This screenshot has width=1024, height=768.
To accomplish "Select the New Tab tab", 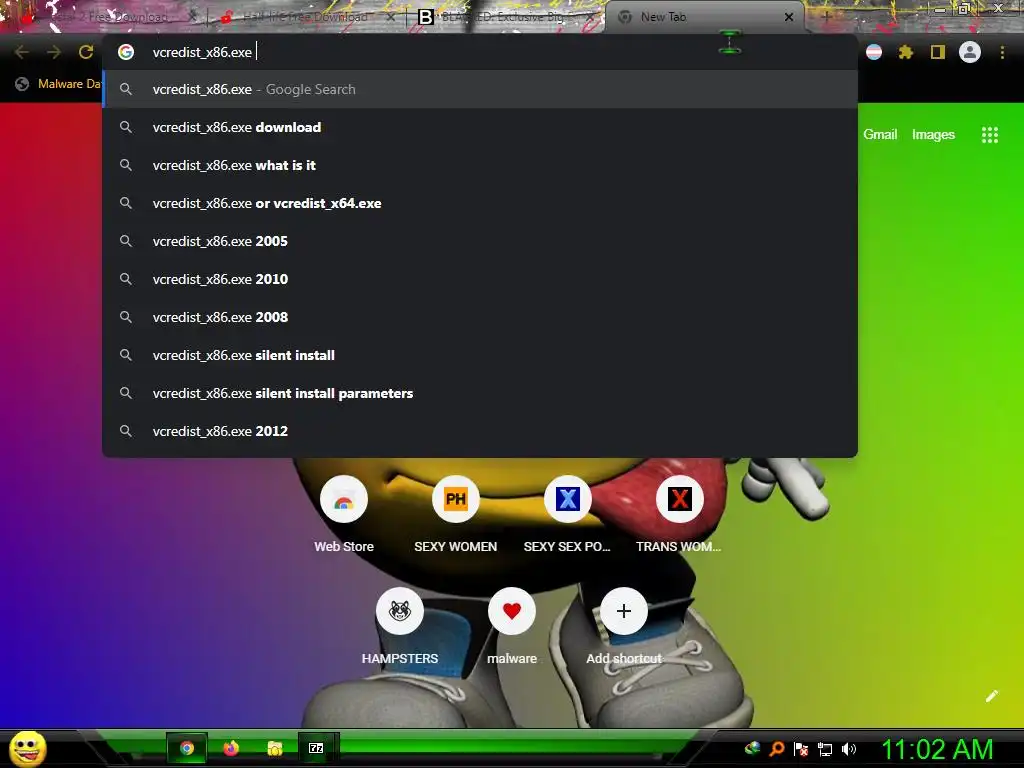I will [704, 17].
